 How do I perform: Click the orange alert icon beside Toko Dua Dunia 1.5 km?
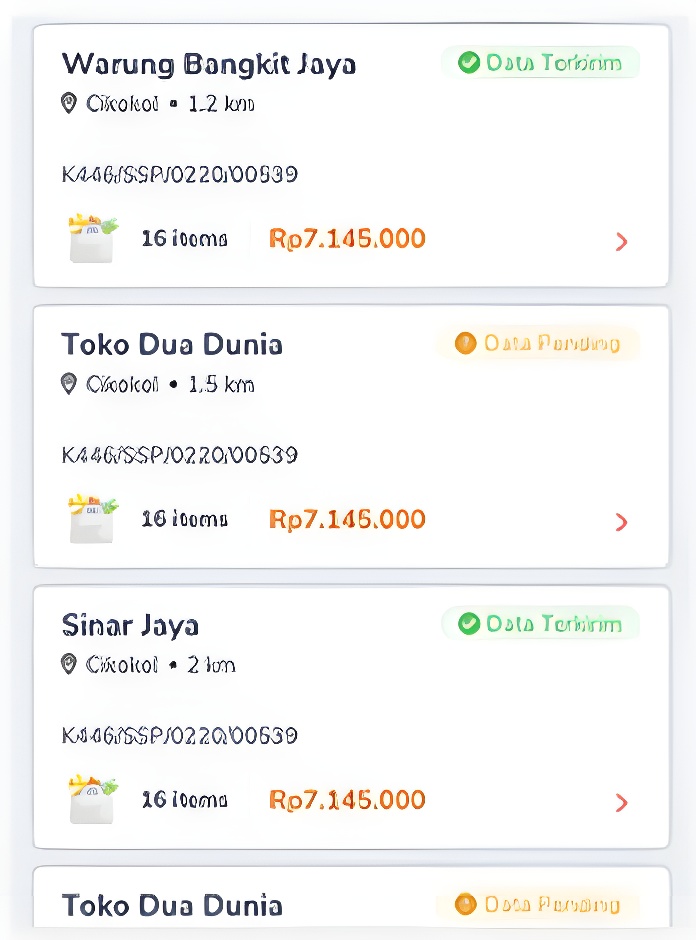[x=465, y=344]
